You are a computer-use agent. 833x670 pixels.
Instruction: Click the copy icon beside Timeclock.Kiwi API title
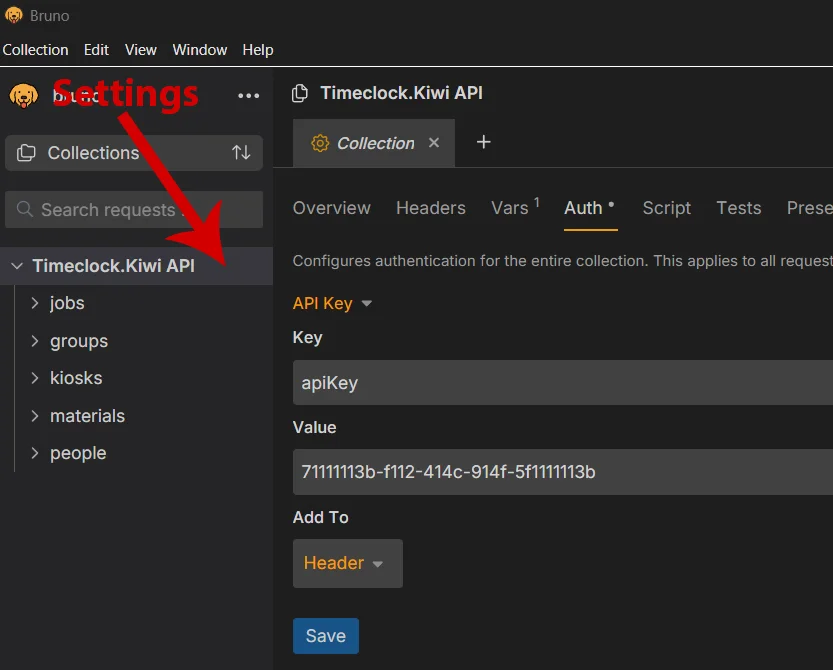(300, 94)
